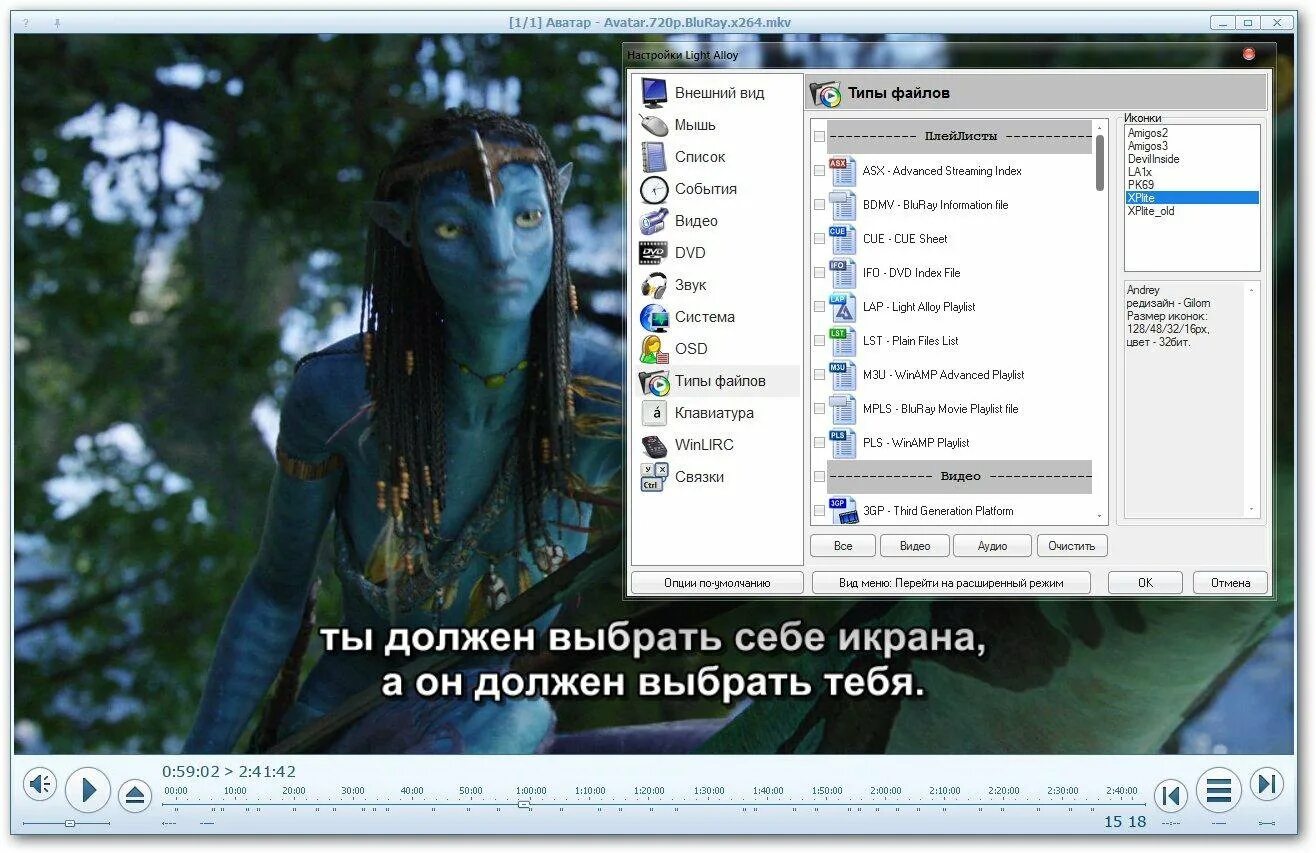This screenshot has width=1316, height=853.
Task: Select Amigos2 icon set
Action: [x=1192, y=133]
